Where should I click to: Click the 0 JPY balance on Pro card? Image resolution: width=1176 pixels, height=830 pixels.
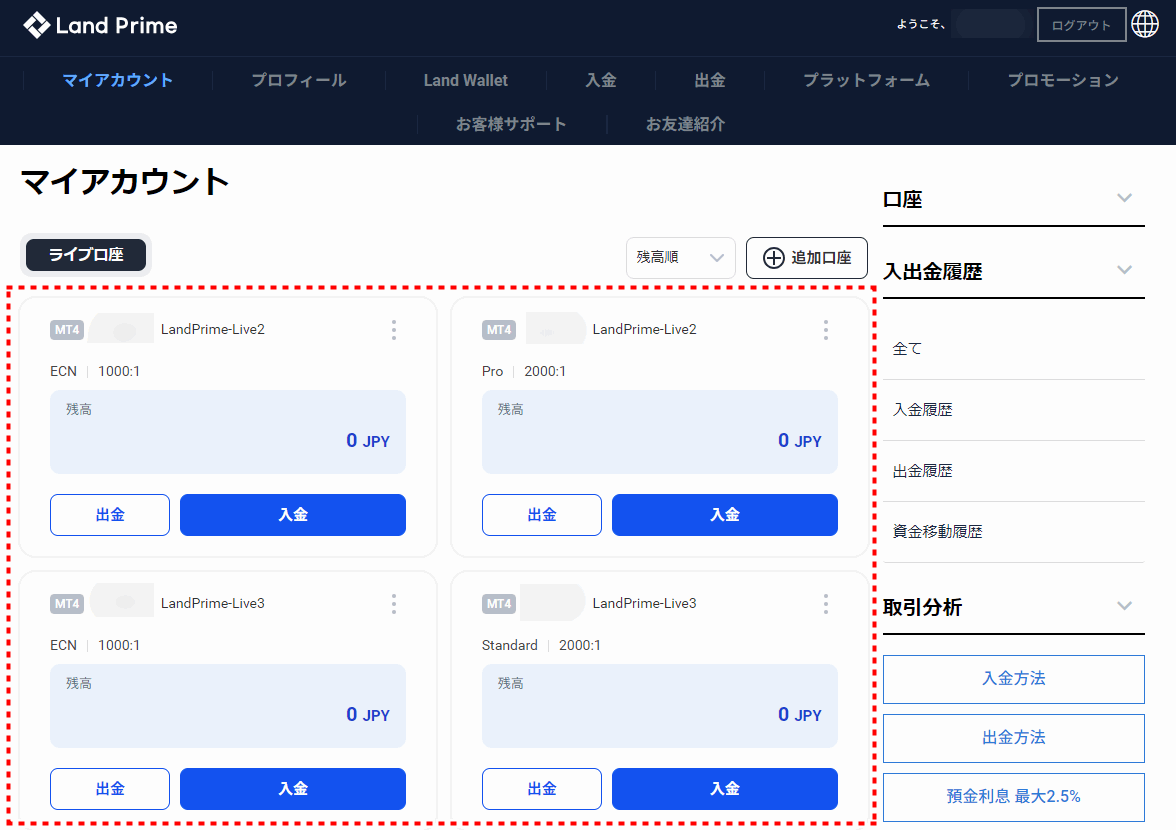tap(800, 441)
